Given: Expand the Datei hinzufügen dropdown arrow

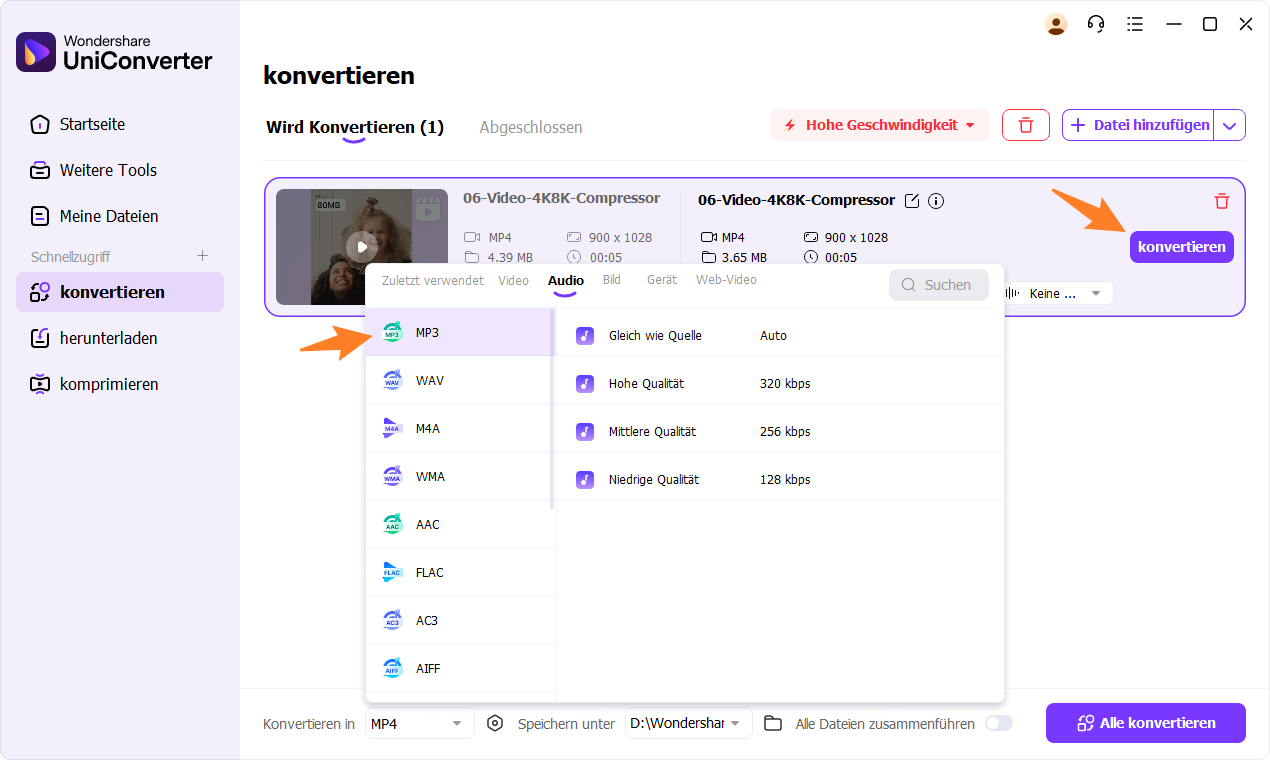Looking at the screenshot, I should pos(1230,125).
